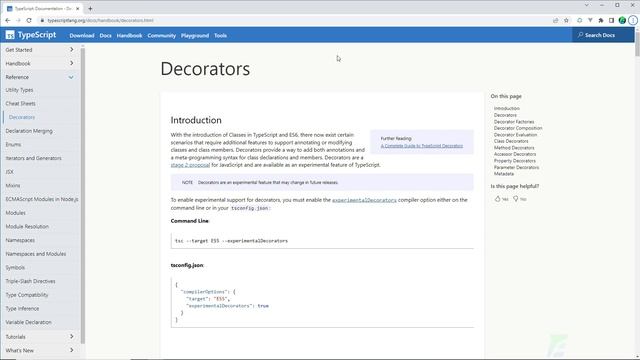
Task: Open Tools in the top navigation
Action: point(220,36)
